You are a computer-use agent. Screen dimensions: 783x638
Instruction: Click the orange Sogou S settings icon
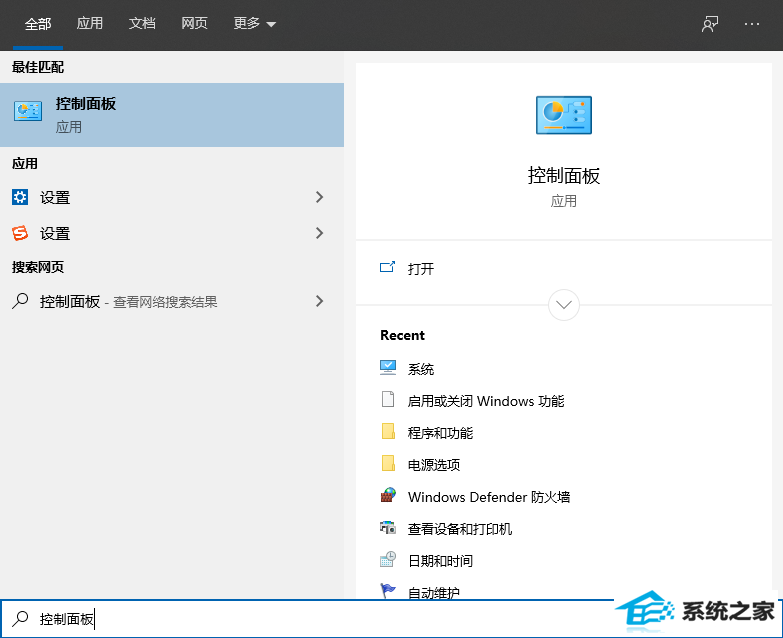pos(20,233)
